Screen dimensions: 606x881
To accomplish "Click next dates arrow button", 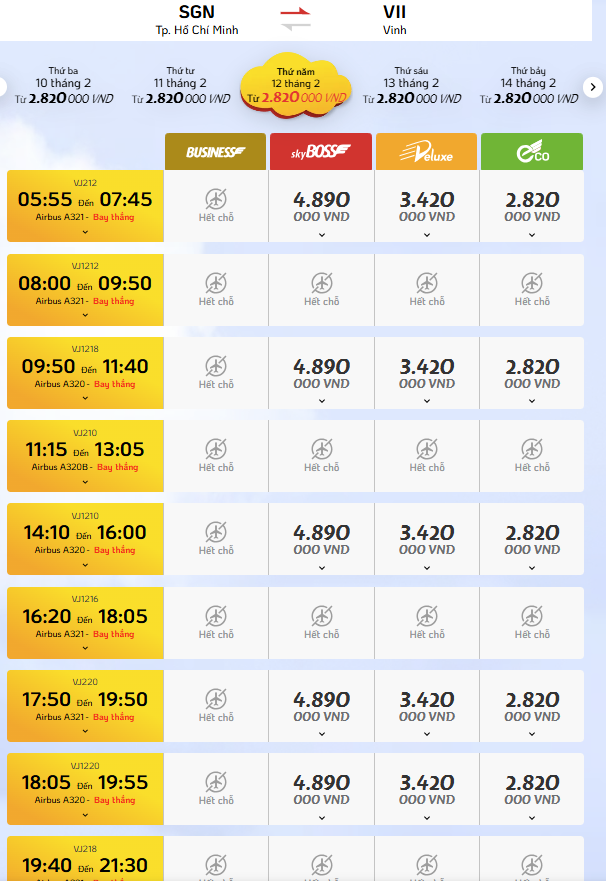I will tap(592, 88).
